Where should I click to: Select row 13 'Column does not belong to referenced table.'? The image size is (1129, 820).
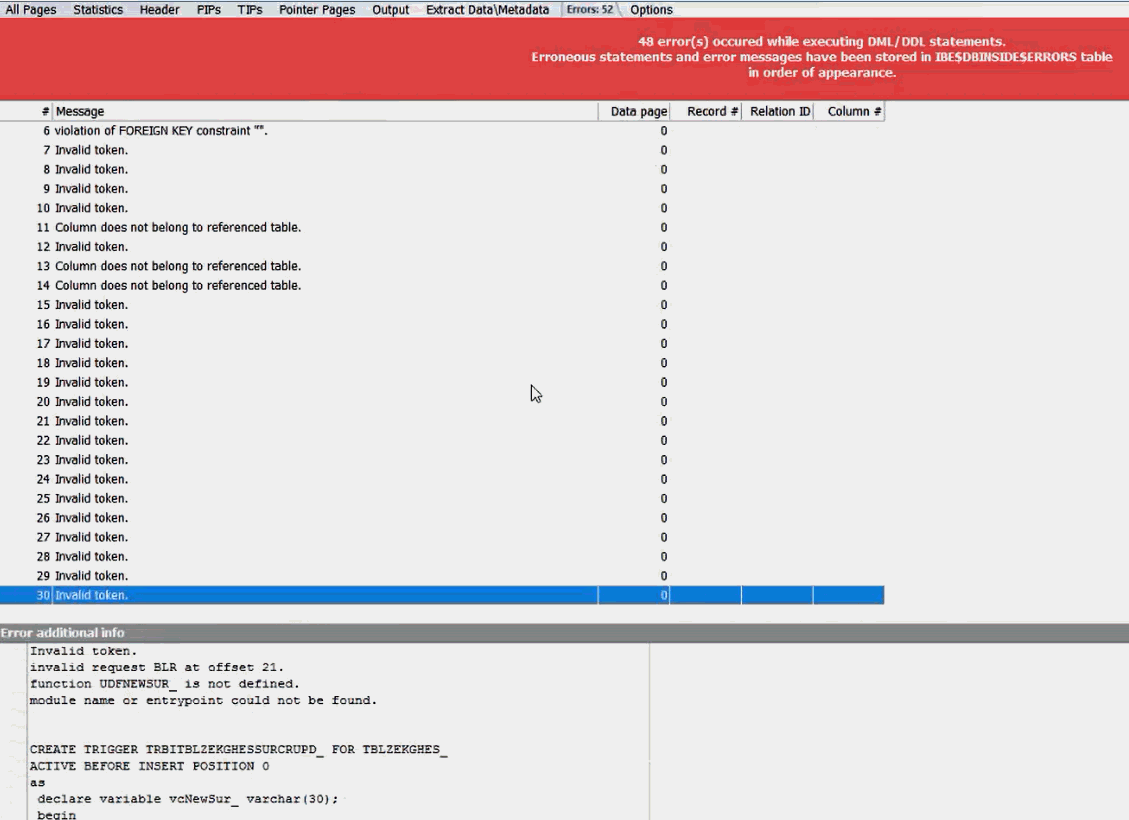pyautogui.click(x=442, y=266)
